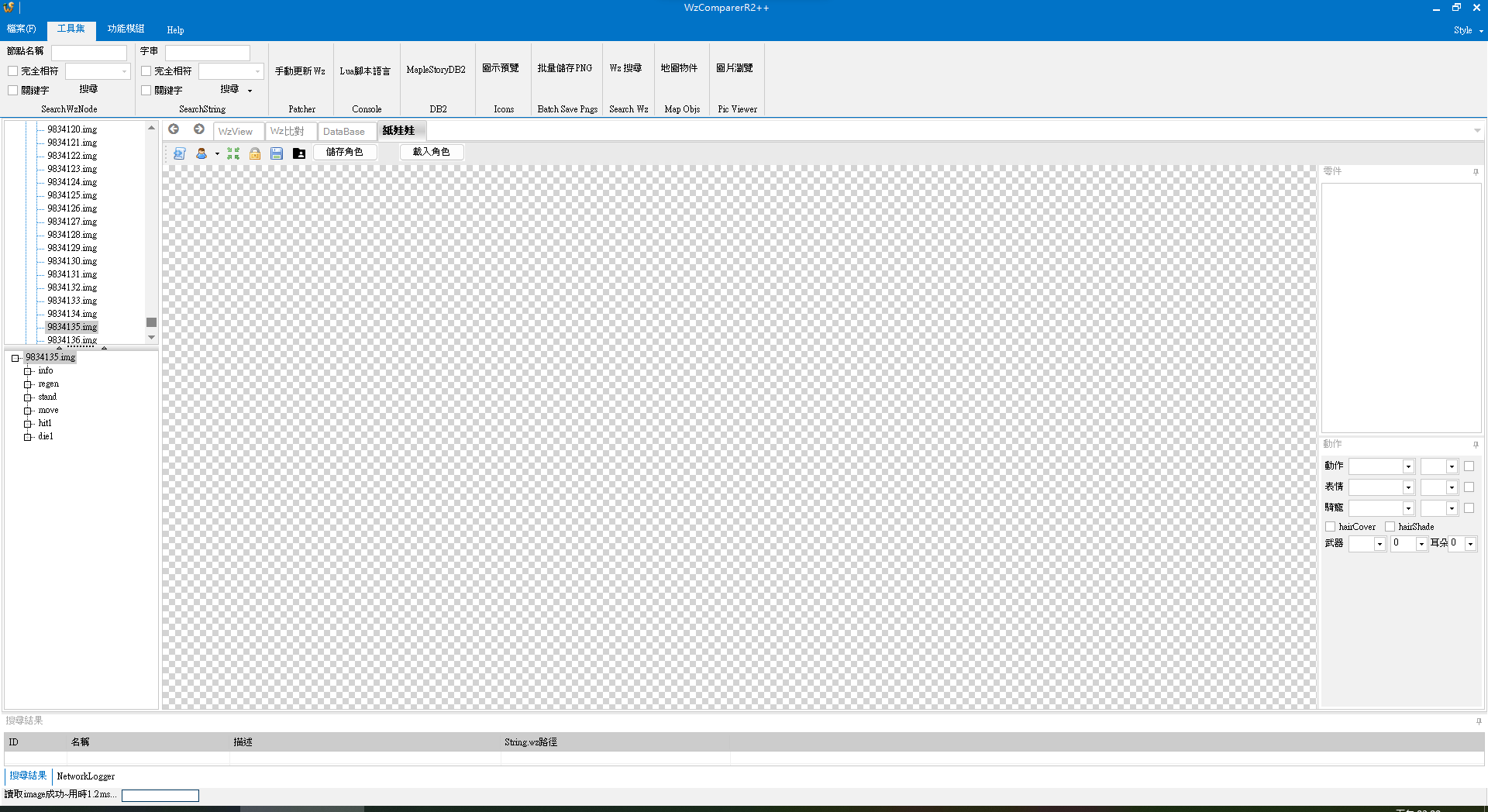This screenshot has width=1488, height=812.
Task: Open the Wz 搜尋 tool
Action: click(625, 68)
